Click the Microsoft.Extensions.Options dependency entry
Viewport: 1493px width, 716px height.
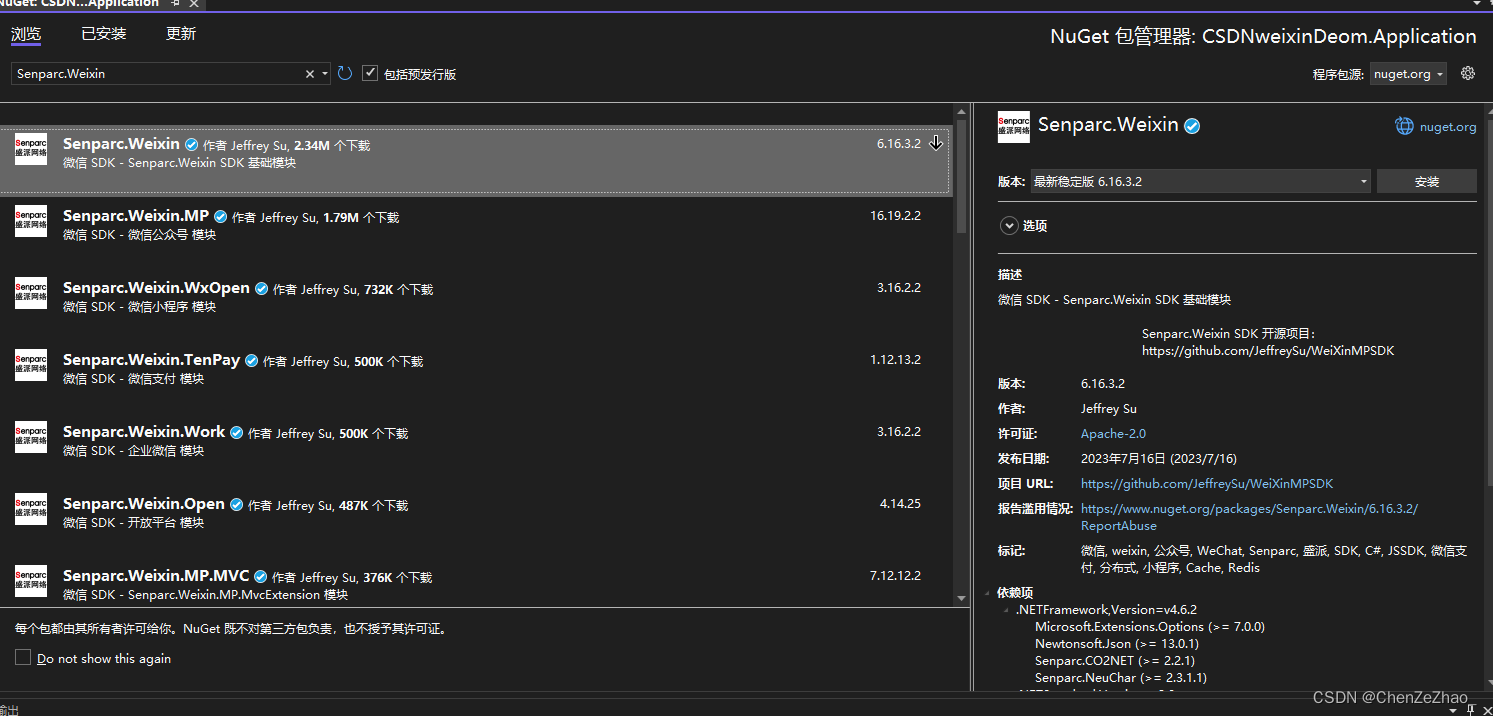(1150, 627)
